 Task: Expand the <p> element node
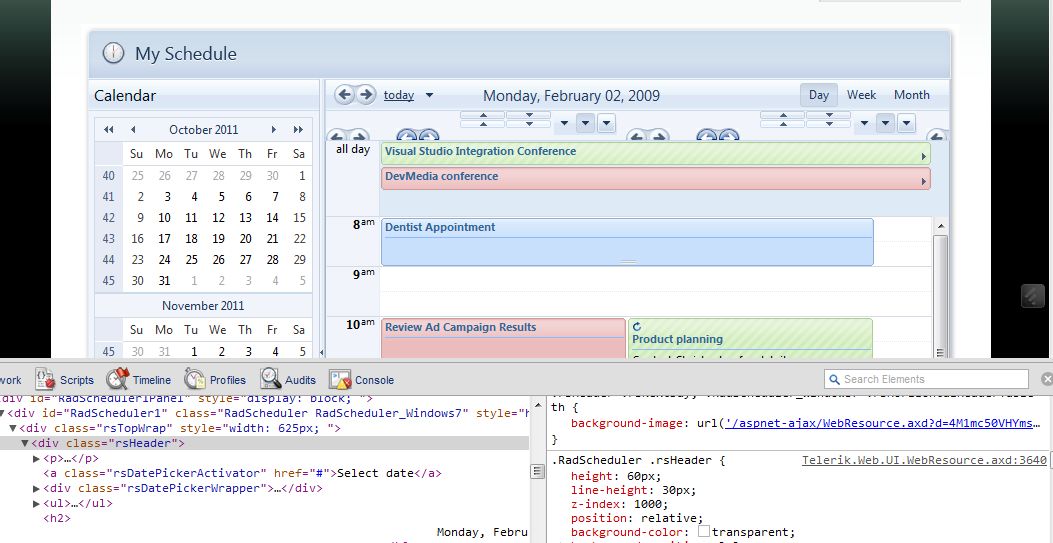pyautogui.click(x=36, y=458)
